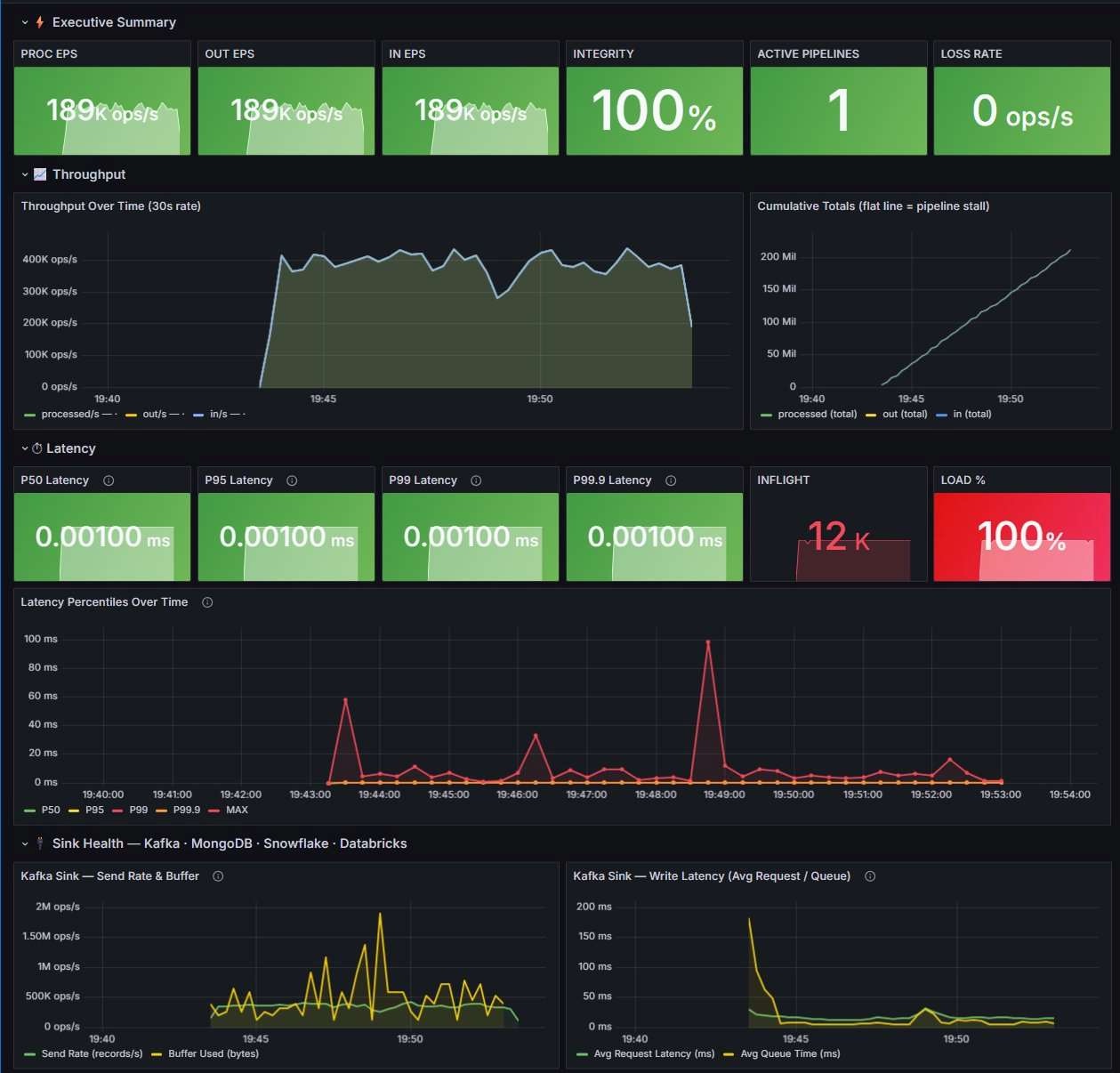Click the Executive Summary row title
This screenshot has width=1120, height=1073.
(114, 22)
